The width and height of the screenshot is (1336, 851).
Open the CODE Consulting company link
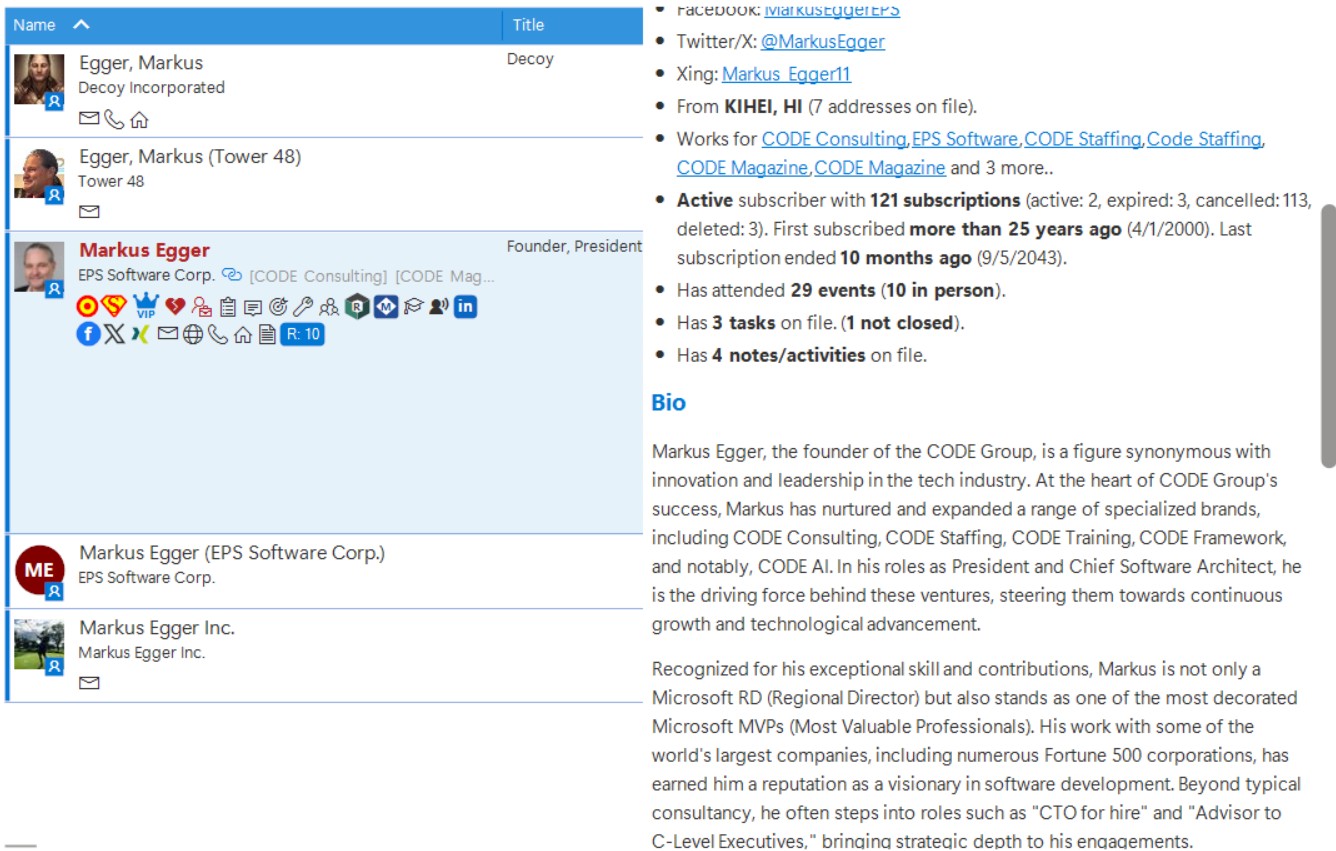tap(834, 139)
